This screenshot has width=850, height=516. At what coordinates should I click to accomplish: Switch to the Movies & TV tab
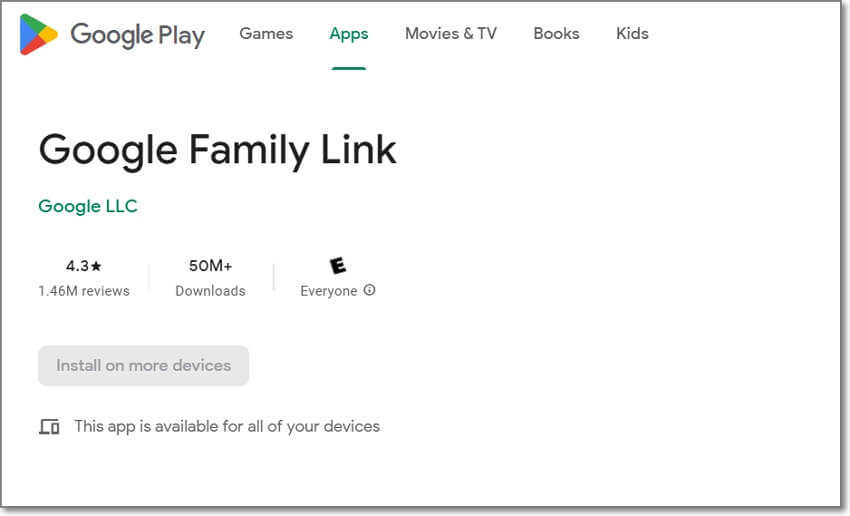tap(451, 34)
